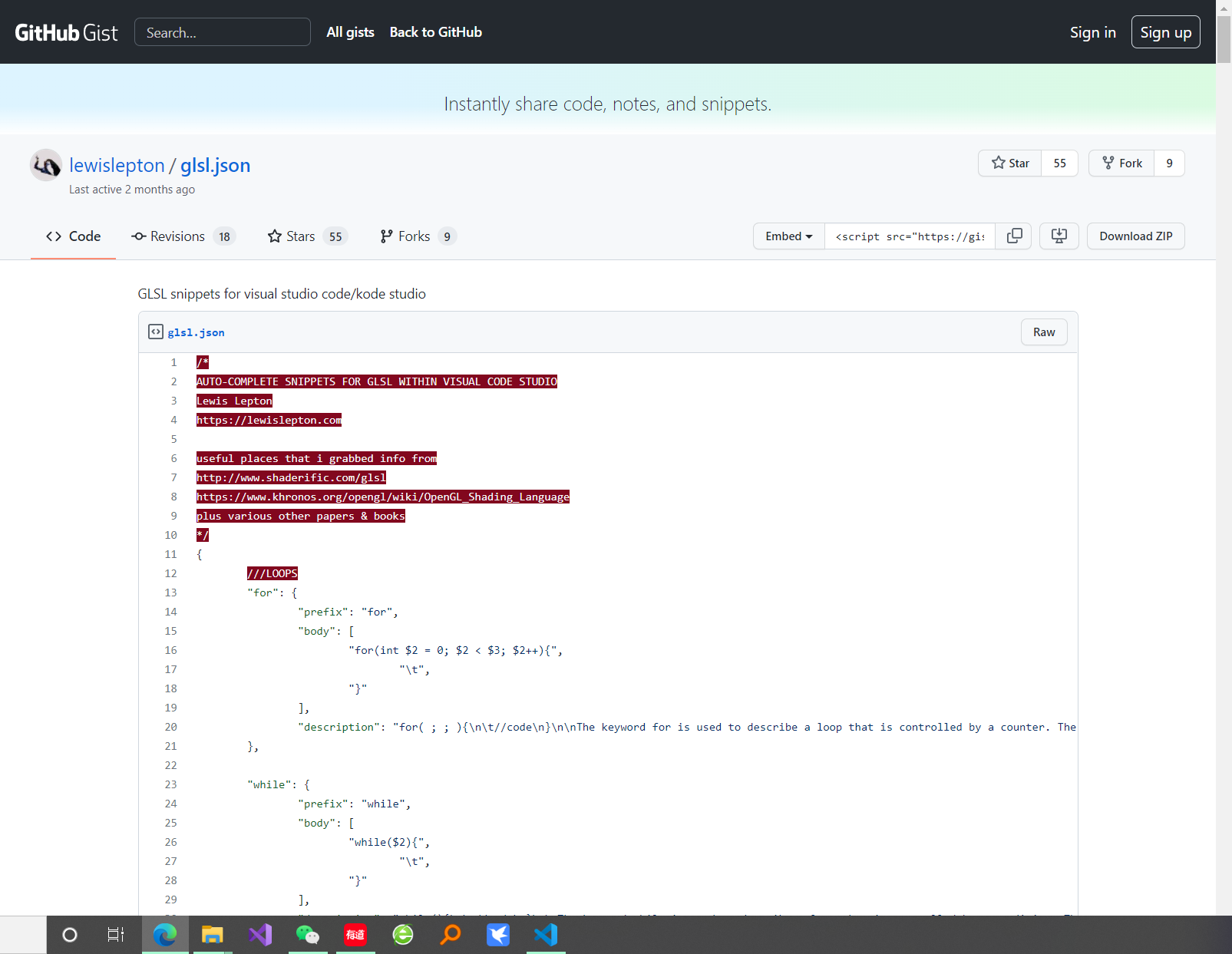Focus the gist search box
The width and height of the screenshot is (1232, 954).
coord(223,32)
